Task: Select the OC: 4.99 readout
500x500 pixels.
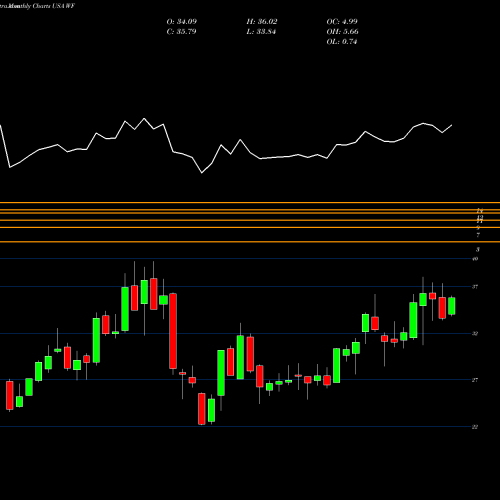Action: [342, 22]
